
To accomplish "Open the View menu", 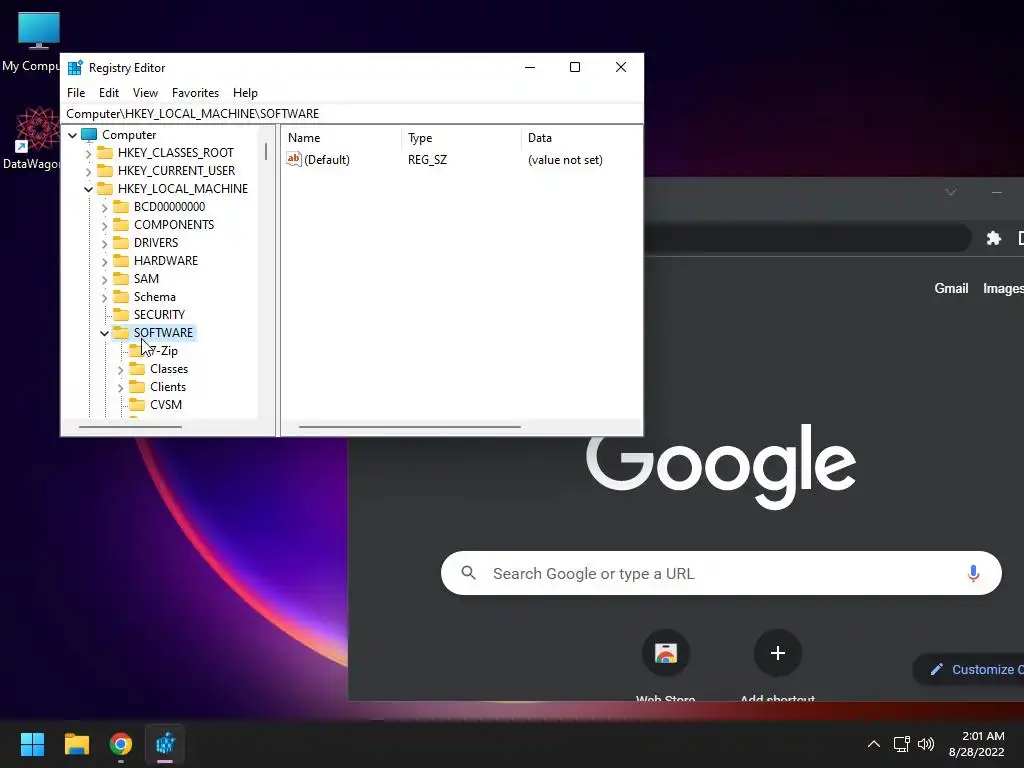I will click(145, 93).
